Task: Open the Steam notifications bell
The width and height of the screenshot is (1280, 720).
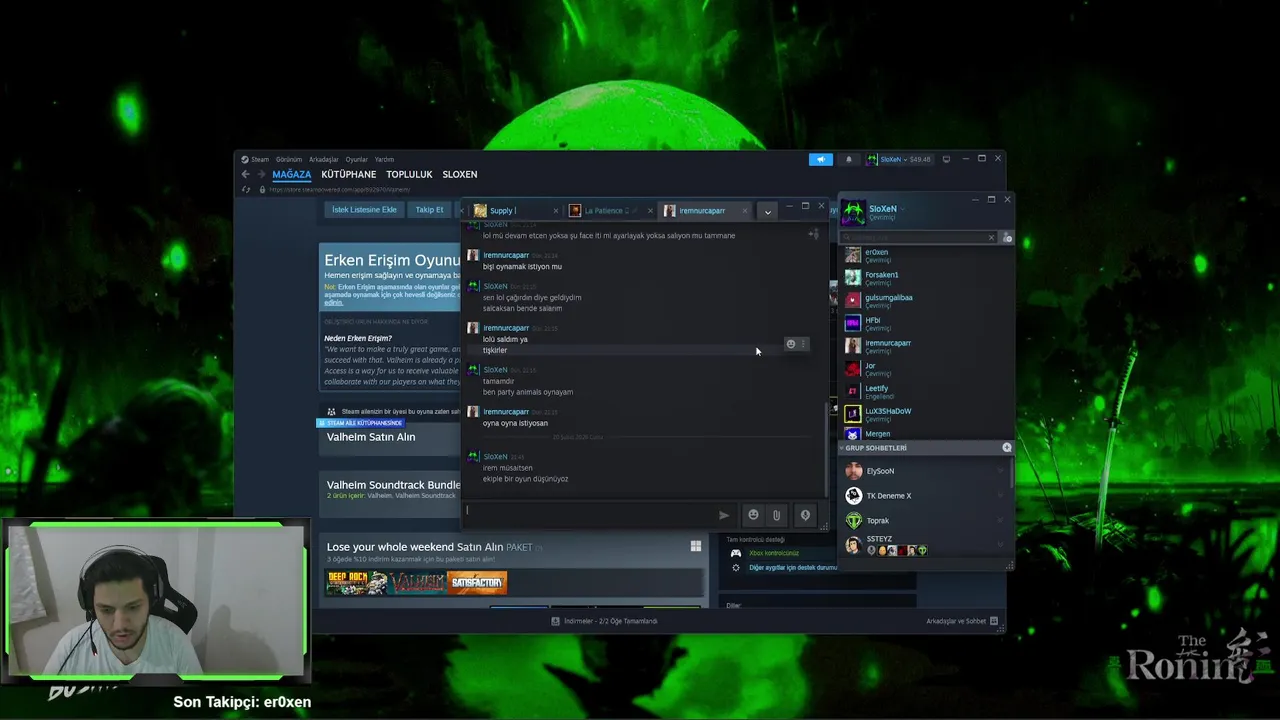Action: coord(849,159)
